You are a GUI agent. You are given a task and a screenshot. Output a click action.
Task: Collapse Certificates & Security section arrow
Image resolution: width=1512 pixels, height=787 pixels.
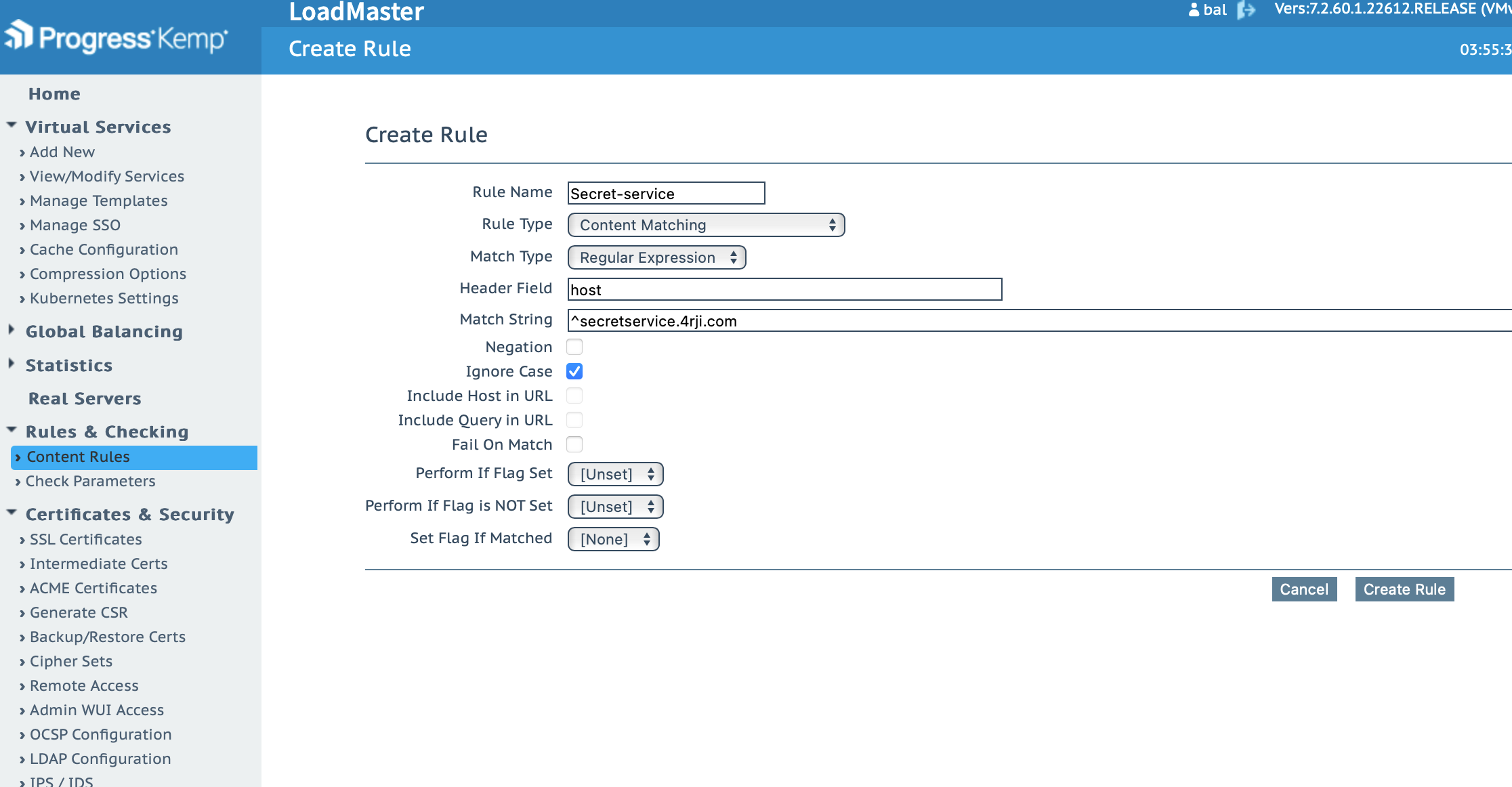pos(12,513)
